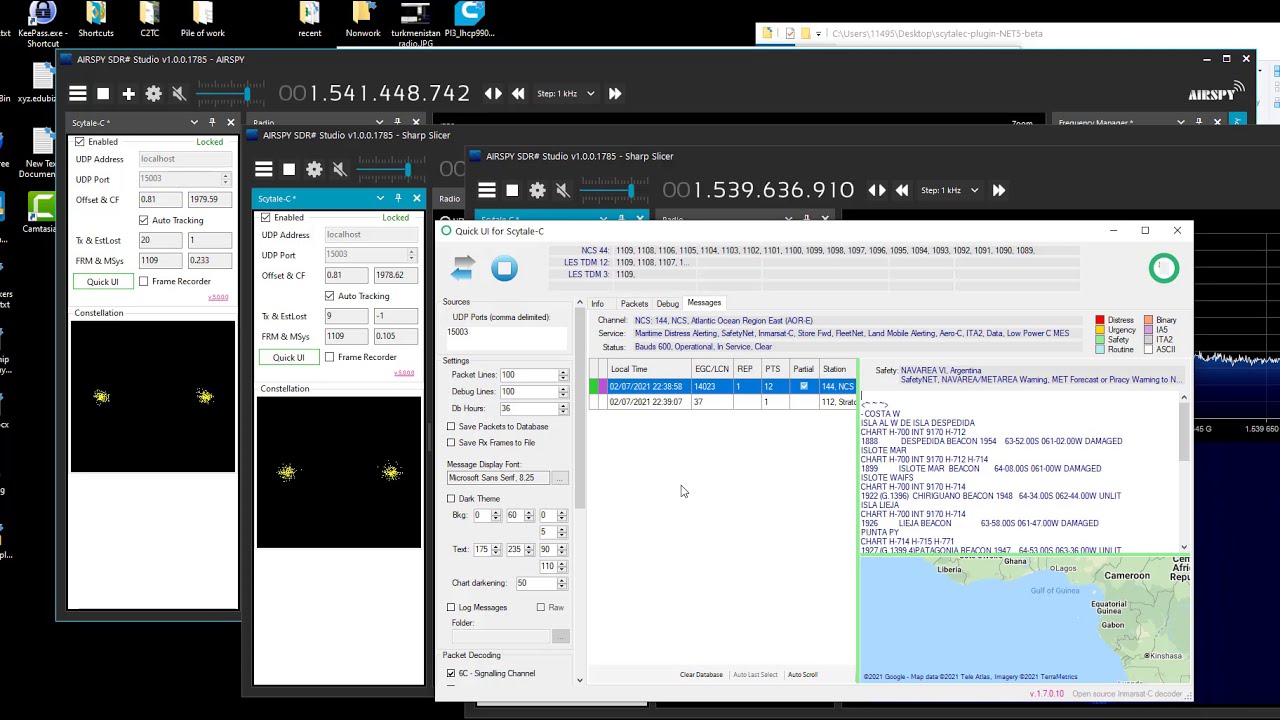Click center tuning arrows beside 1.539.636.910
The image size is (1280, 720).
click(x=877, y=190)
